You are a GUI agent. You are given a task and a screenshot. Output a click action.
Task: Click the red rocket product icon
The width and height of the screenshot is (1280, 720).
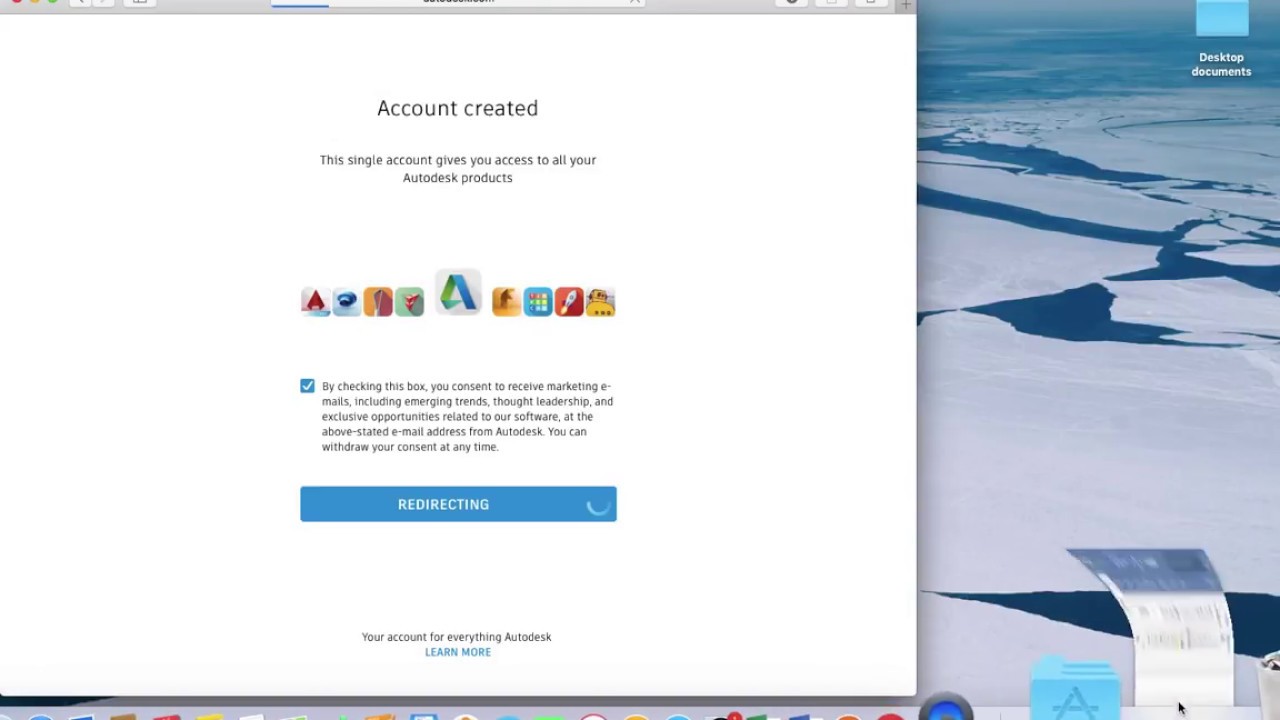[x=569, y=301]
